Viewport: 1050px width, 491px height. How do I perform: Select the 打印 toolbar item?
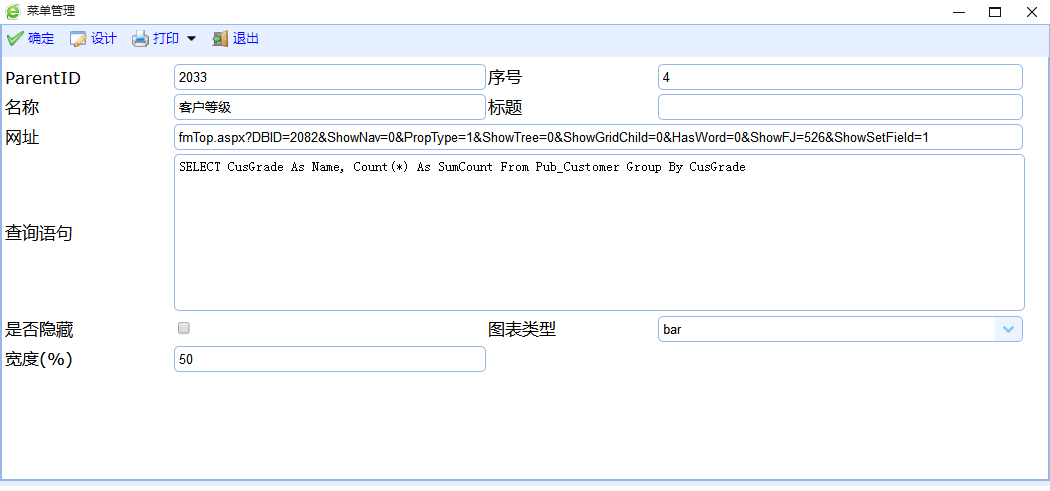[x=166, y=39]
